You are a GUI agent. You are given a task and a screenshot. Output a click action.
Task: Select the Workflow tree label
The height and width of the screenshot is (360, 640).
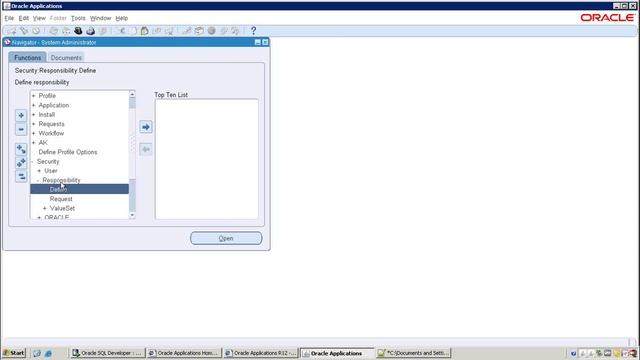click(51, 133)
